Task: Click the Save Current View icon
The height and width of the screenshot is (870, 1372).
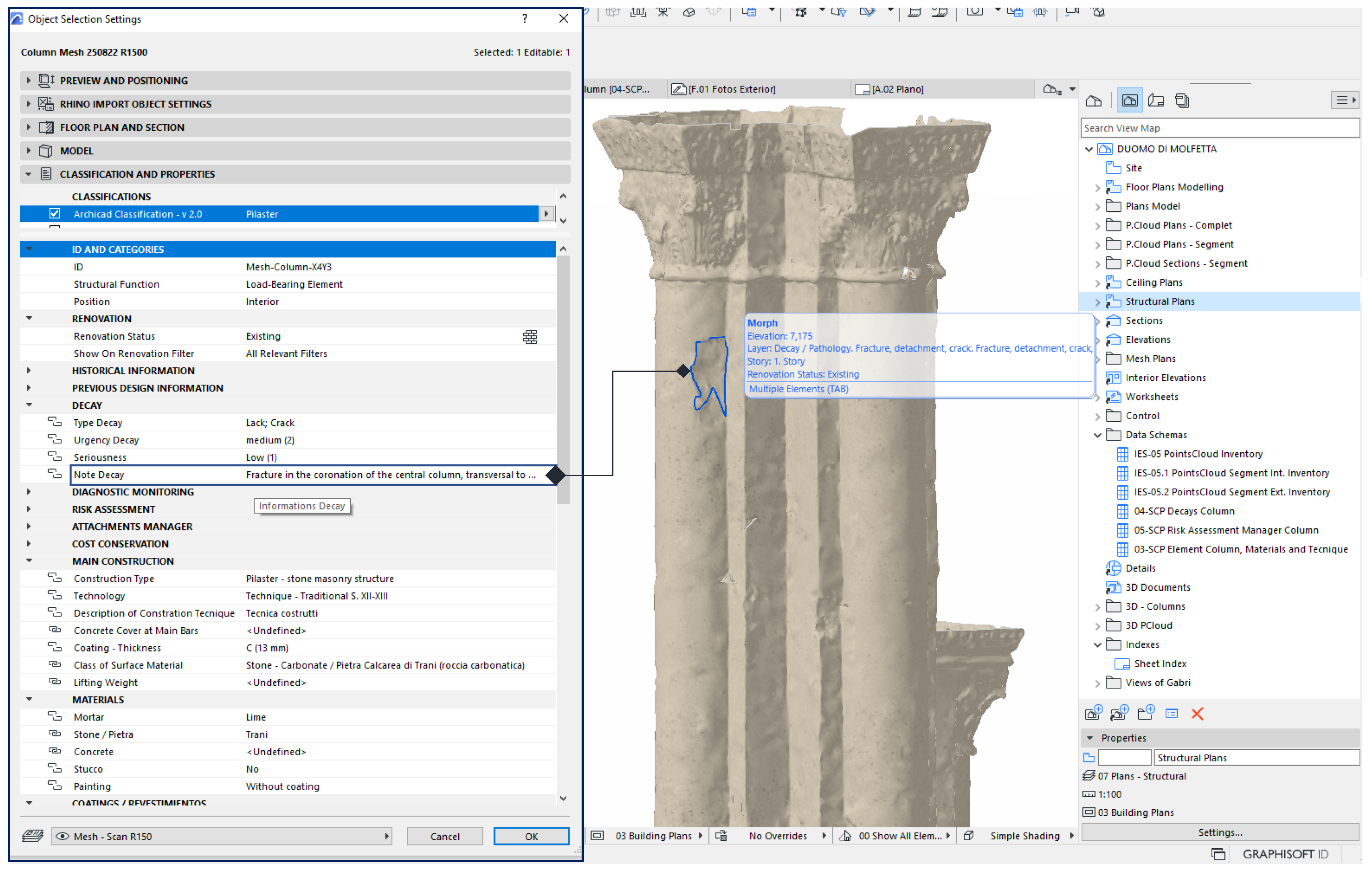Action: (x=1093, y=714)
